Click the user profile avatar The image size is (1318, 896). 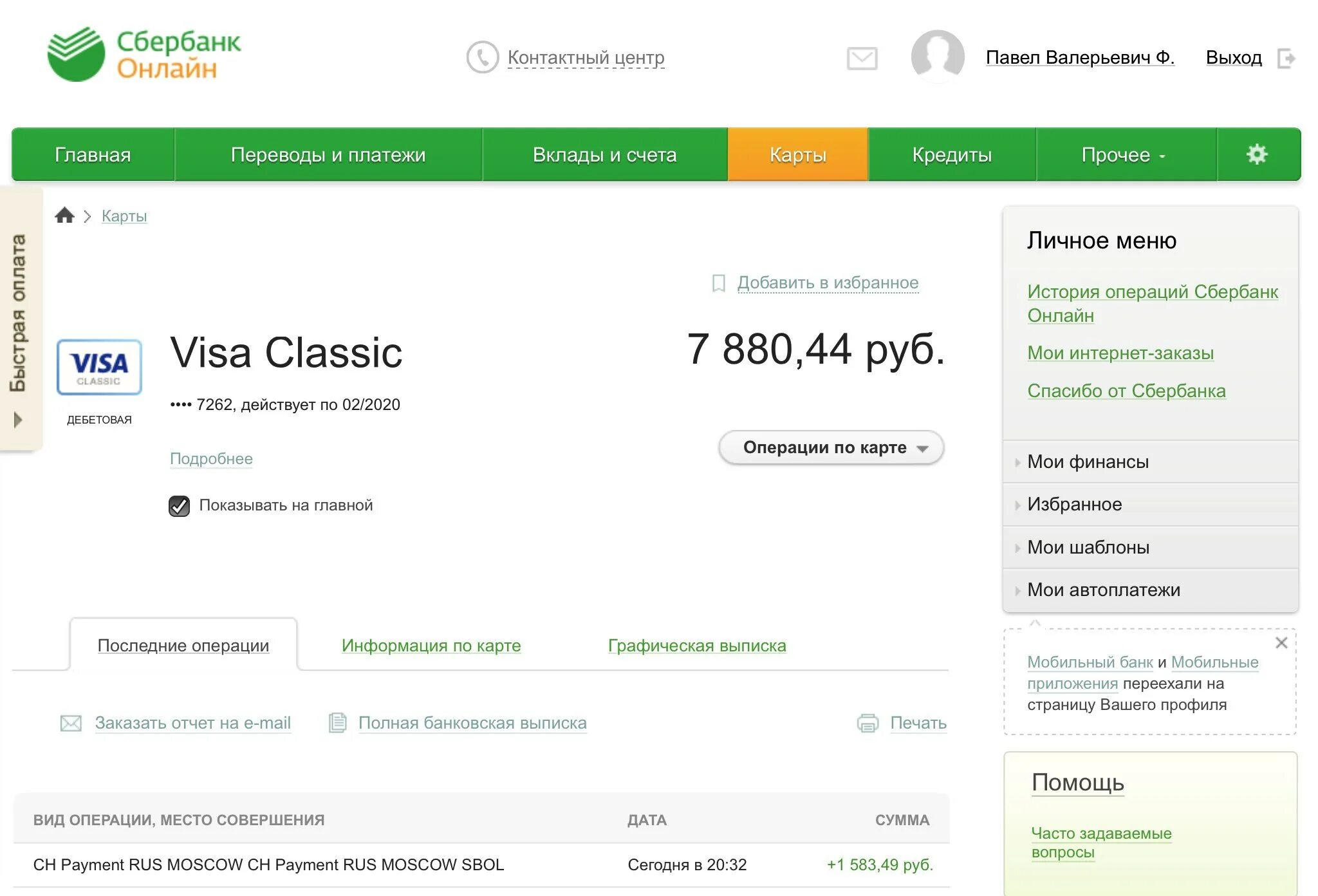pos(937,57)
